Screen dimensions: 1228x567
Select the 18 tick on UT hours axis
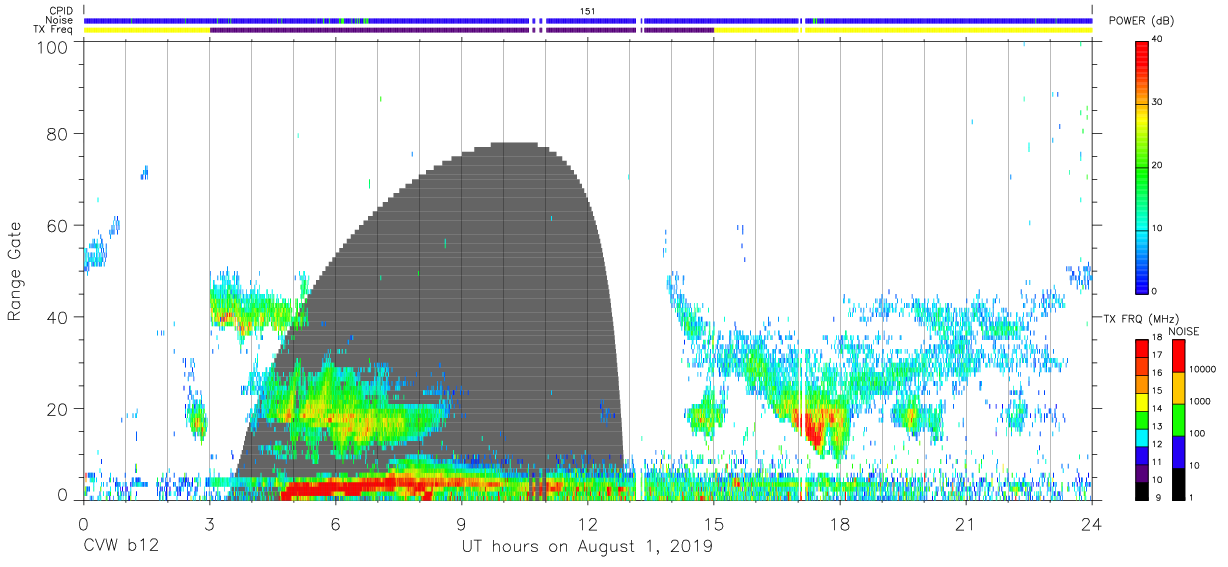pyautogui.click(x=840, y=523)
